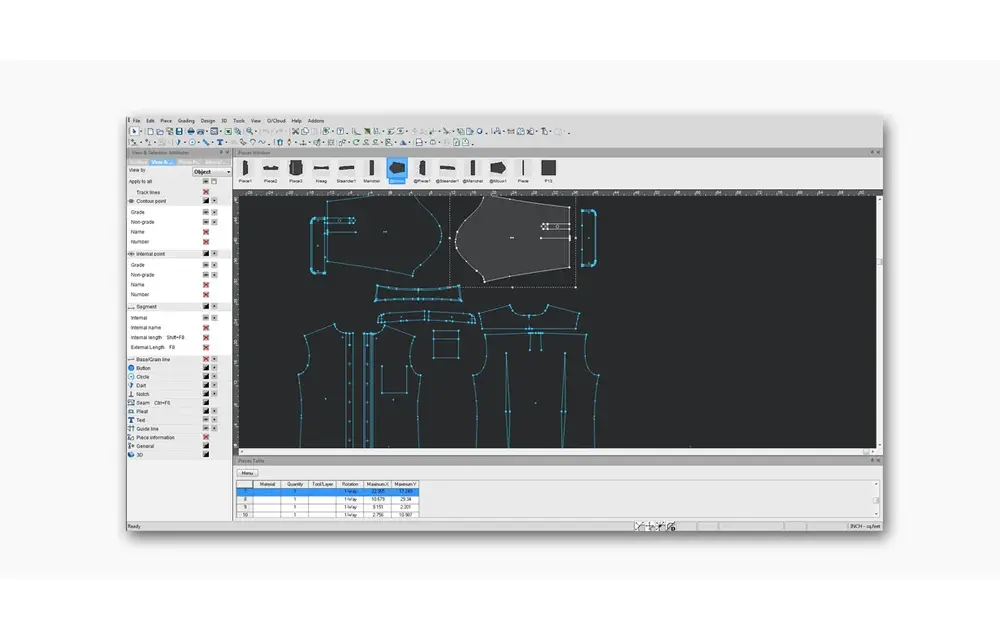Screen dimensions: 1000x640
Task: Select the @Mouw1 piece thumbnail
Action: pyautogui.click(x=497, y=171)
